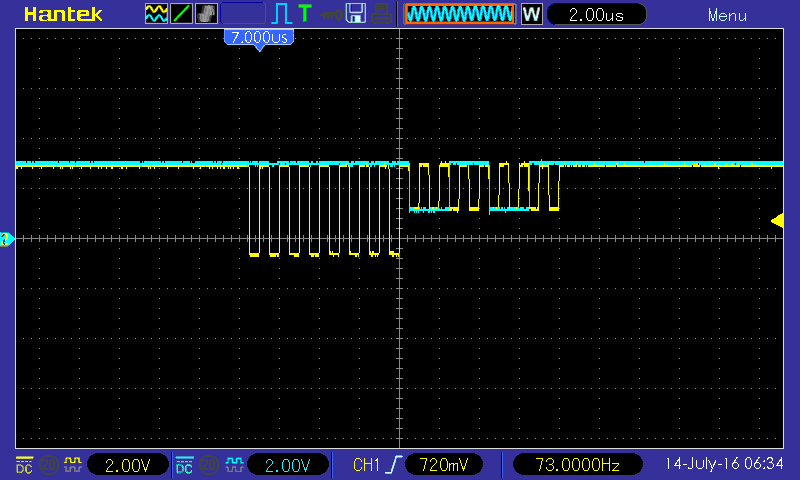Click the empty blue box beside the persistence icon
Image resolution: width=800 pixels, height=480 pixels.
[243, 14]
